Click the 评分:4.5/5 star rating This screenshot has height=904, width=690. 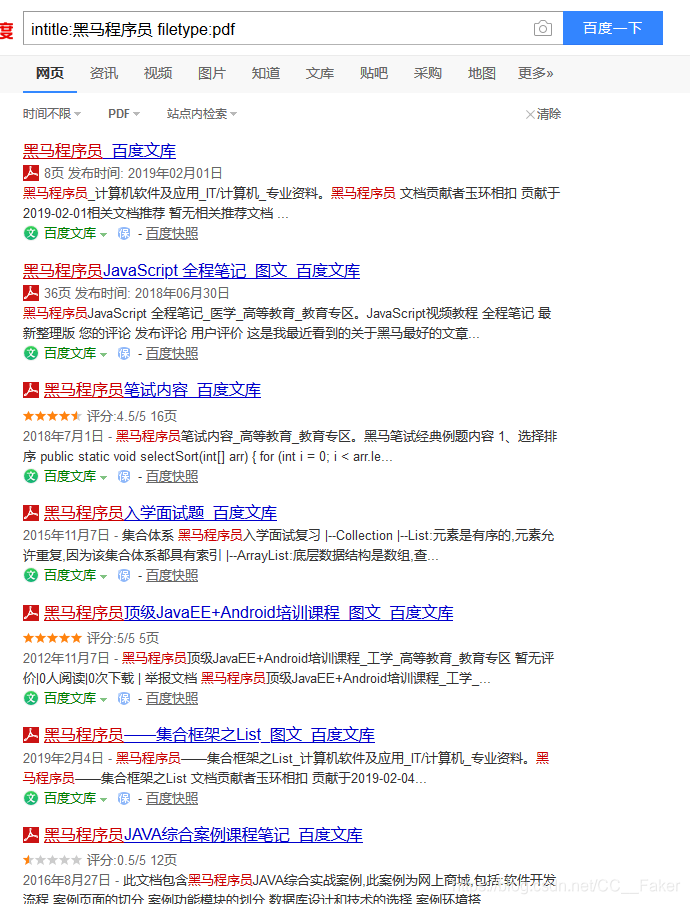52,416
